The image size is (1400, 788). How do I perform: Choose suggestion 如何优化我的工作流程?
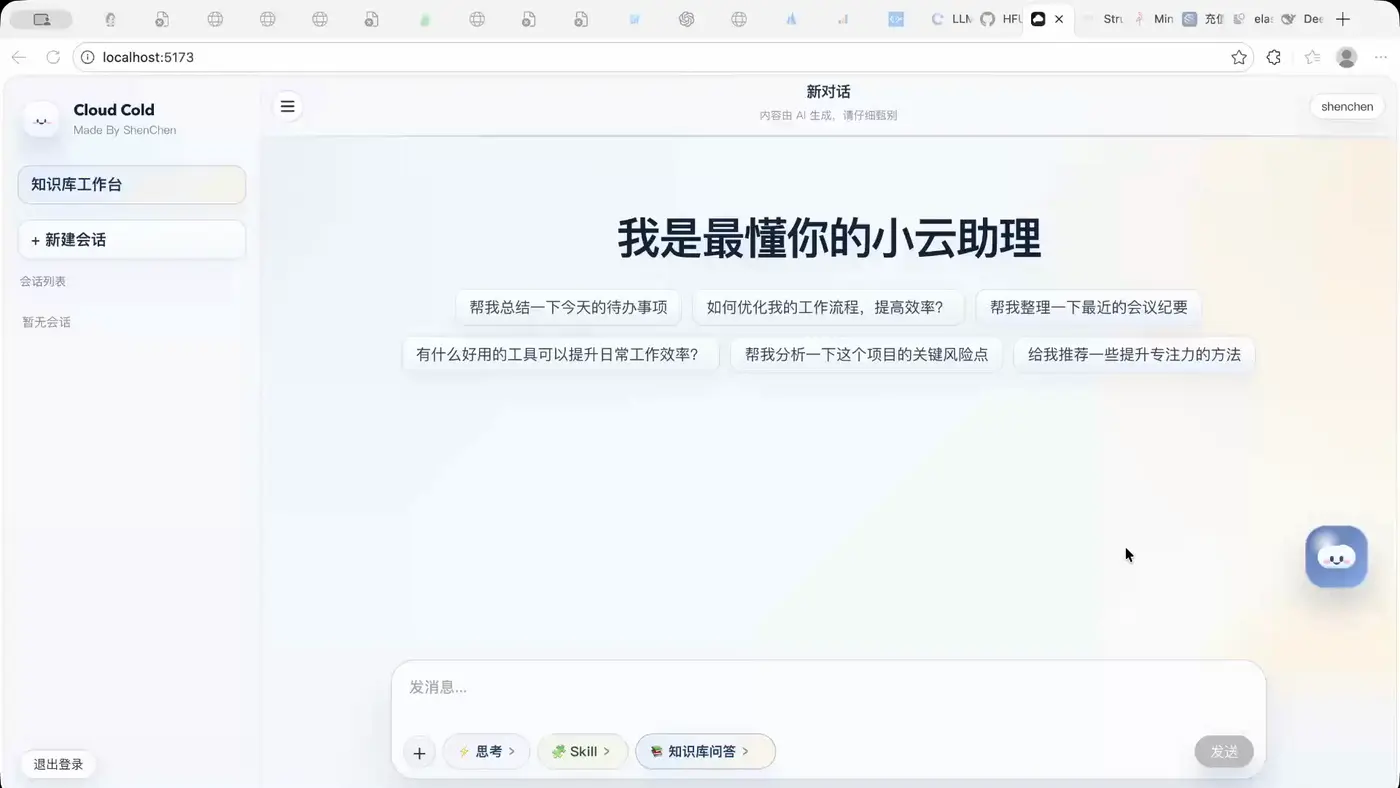tap(827, 308)
